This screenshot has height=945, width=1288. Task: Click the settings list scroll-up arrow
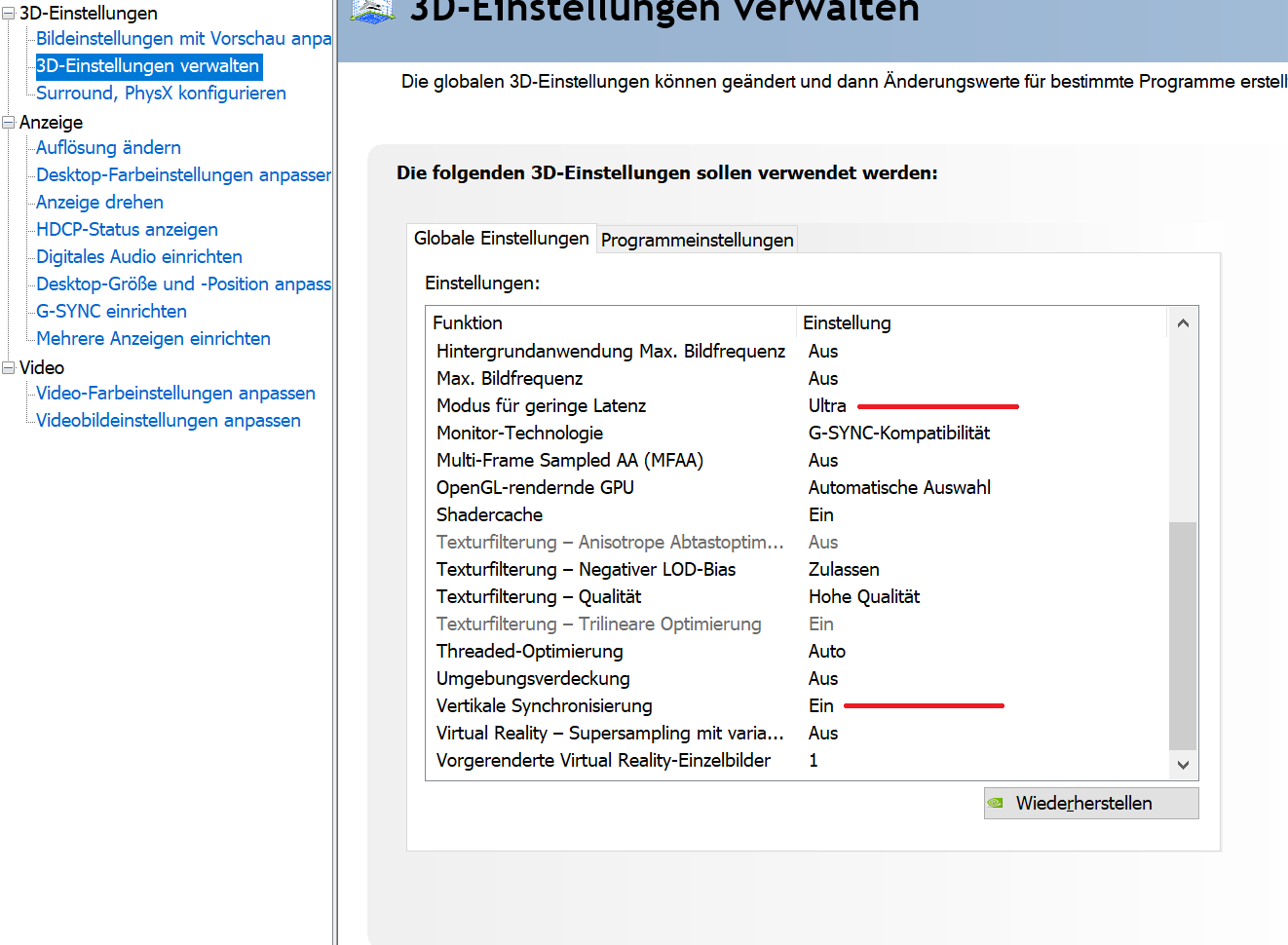1183,323
